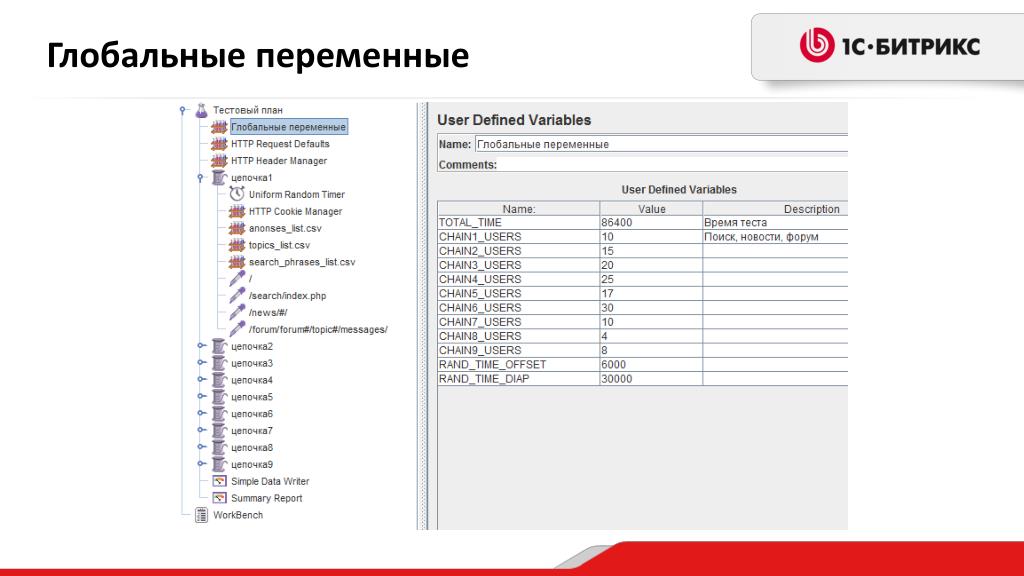Select HTTP Request Defaults in tree
The height and width of the screenshot is (576, 1024).
279,144
